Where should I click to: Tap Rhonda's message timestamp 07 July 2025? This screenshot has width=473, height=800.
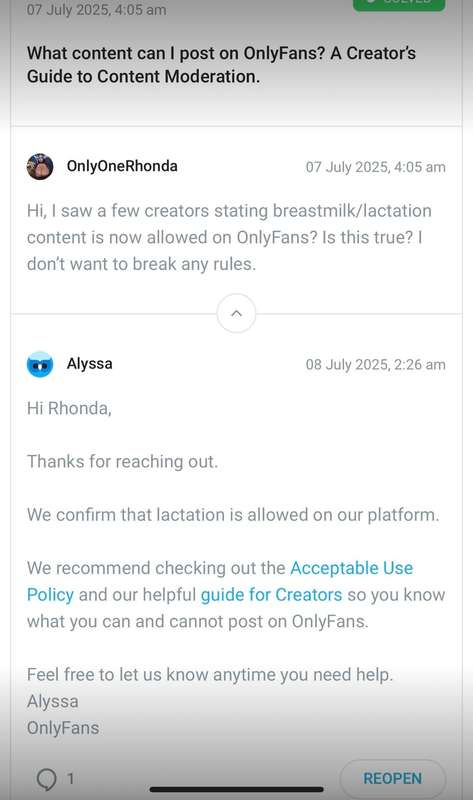376,167
